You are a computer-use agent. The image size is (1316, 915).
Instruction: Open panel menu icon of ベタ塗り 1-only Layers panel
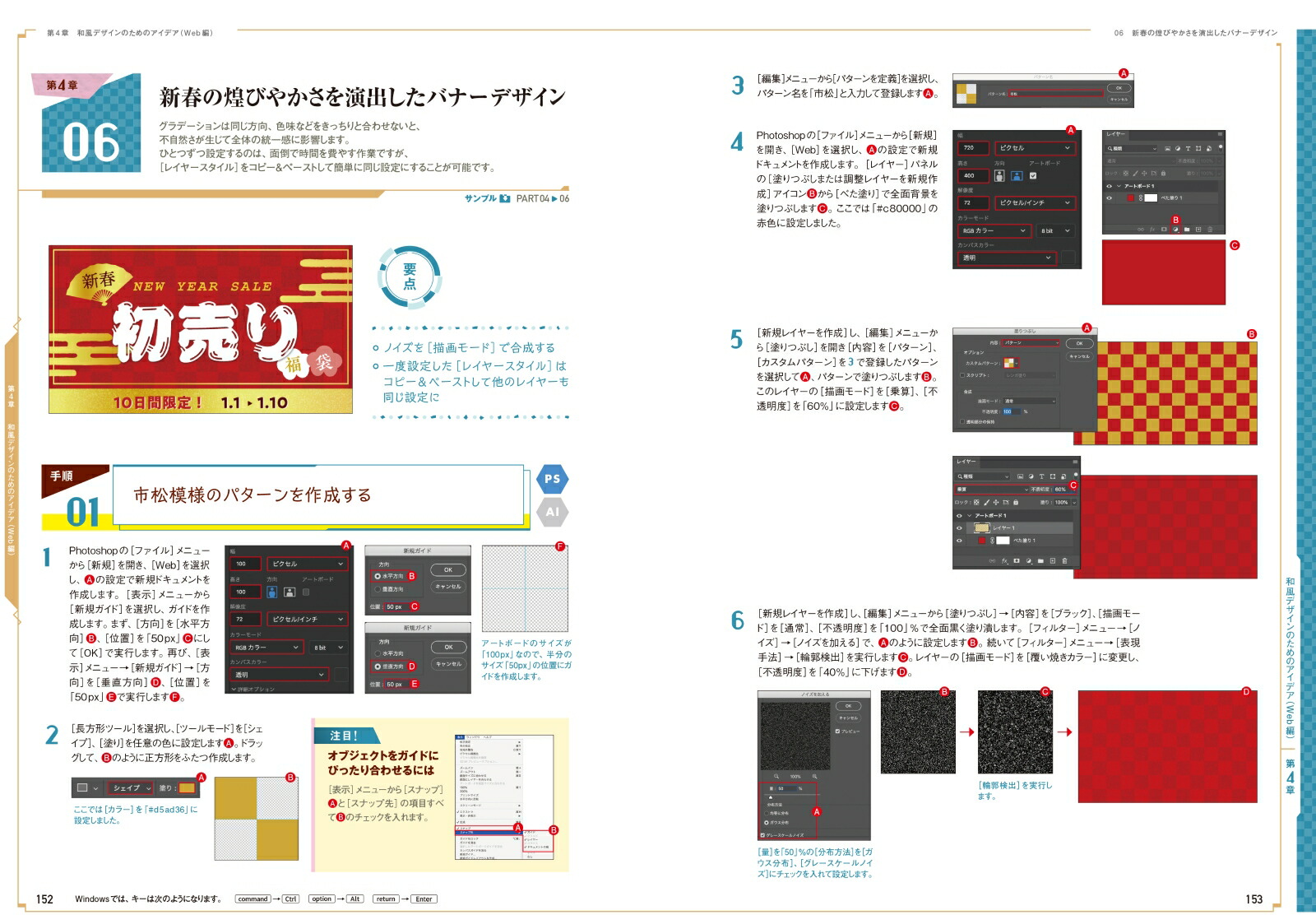click(x=1220, y=134)
